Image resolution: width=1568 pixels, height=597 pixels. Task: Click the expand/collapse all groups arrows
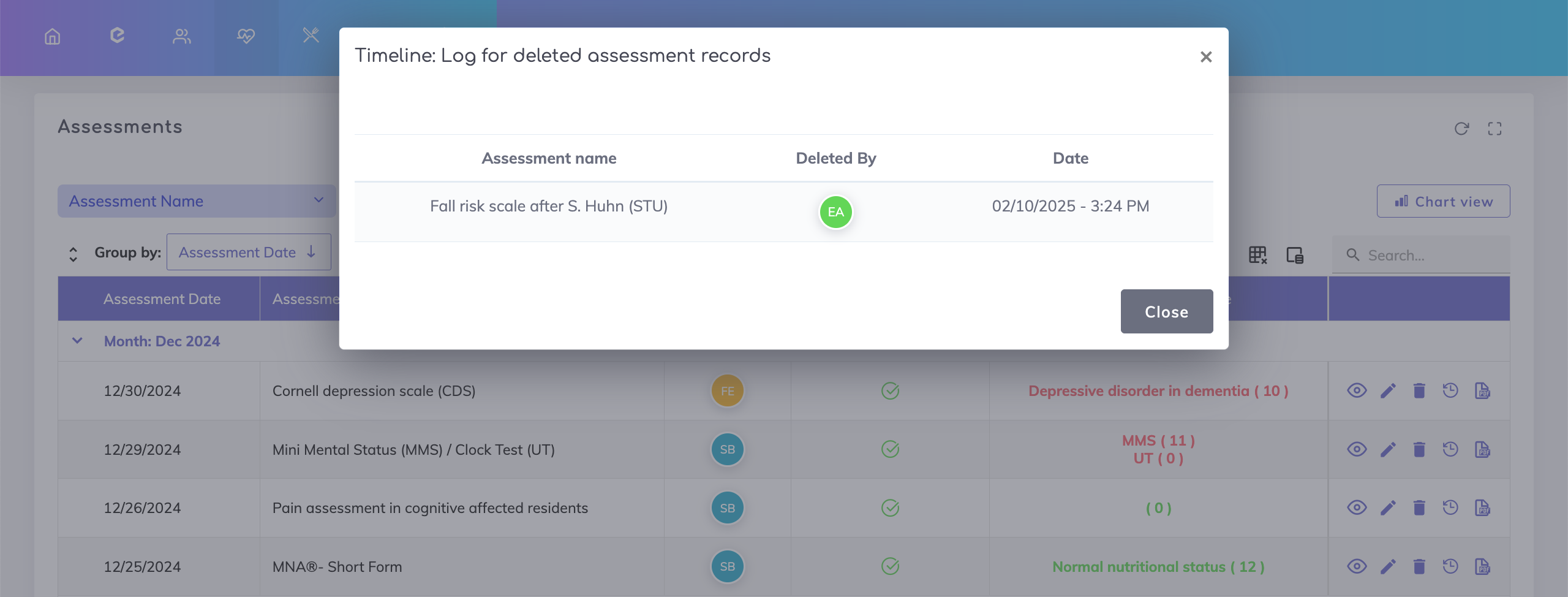pos(73,254)
